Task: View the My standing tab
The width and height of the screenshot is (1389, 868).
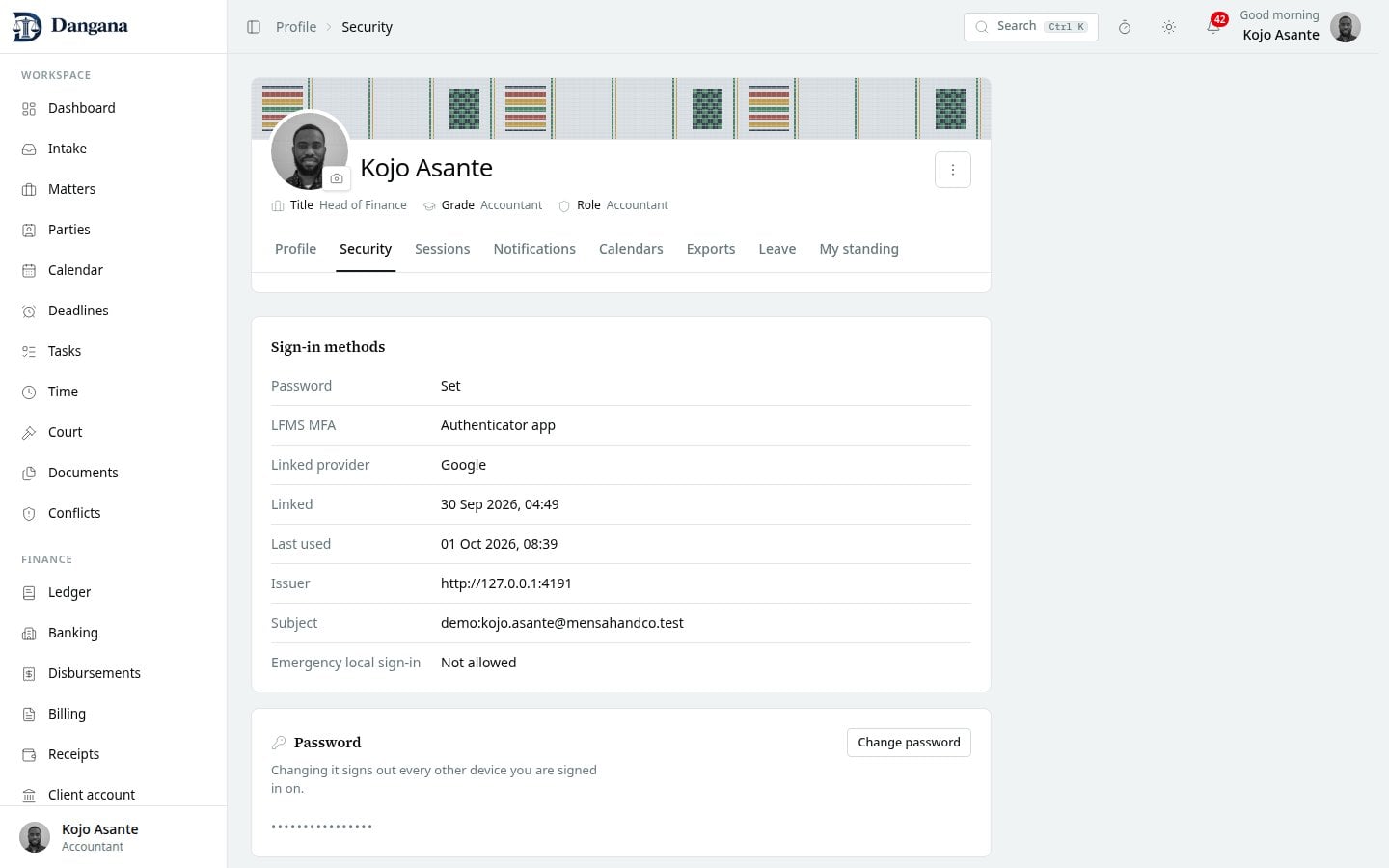Action: (858, 249)
